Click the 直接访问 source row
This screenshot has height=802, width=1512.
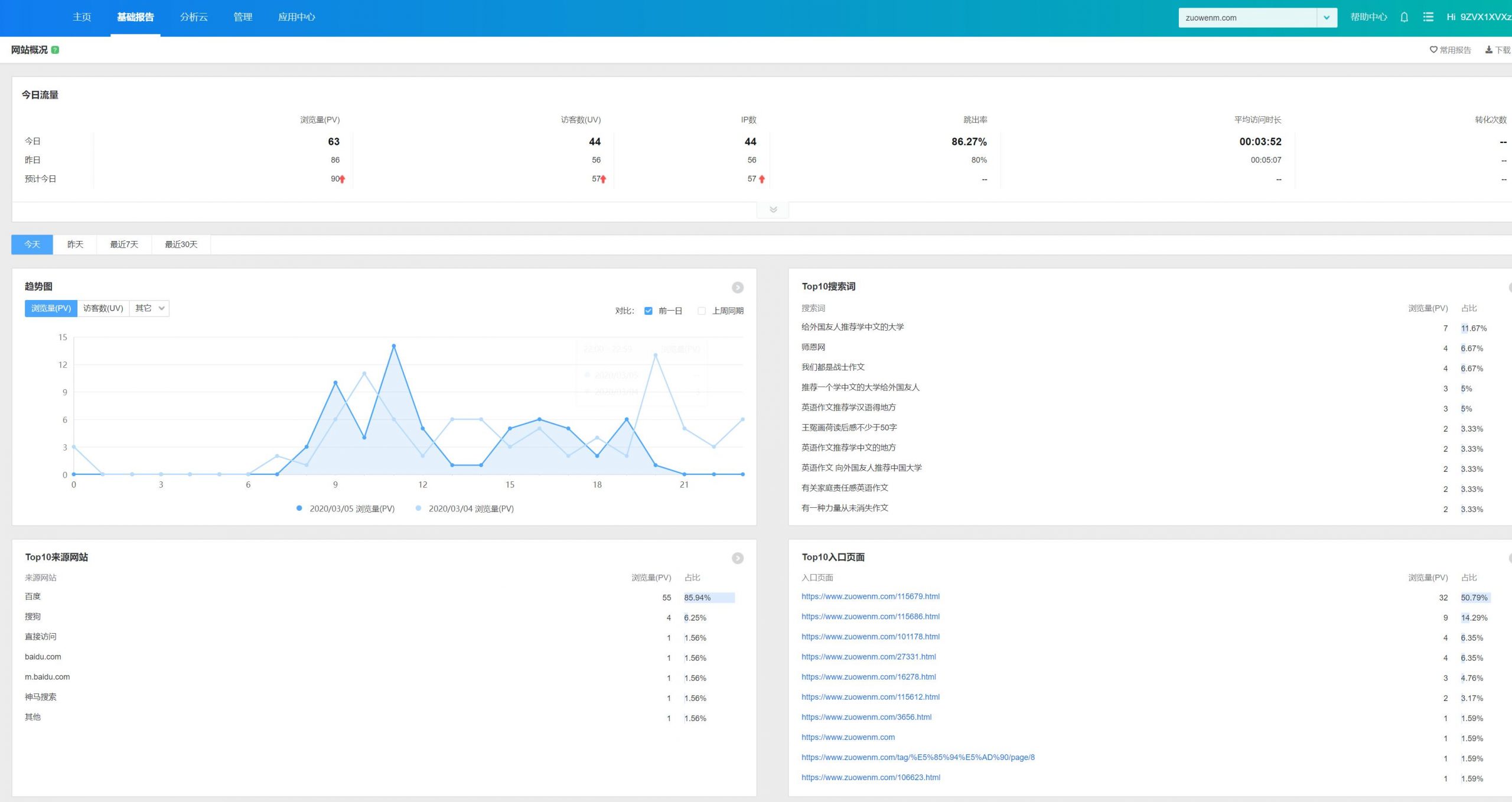click(x=384, y=637)
